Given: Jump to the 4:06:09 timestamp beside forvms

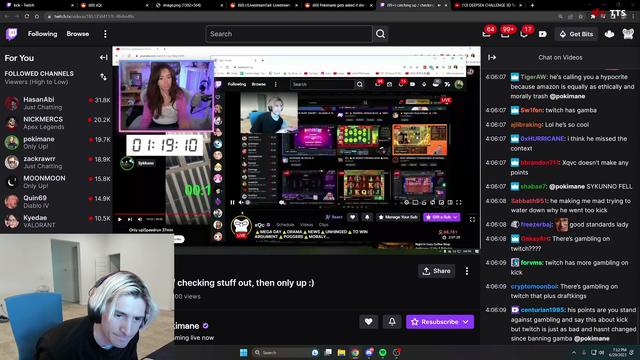Looking at the screenshot, I should 496,263.
